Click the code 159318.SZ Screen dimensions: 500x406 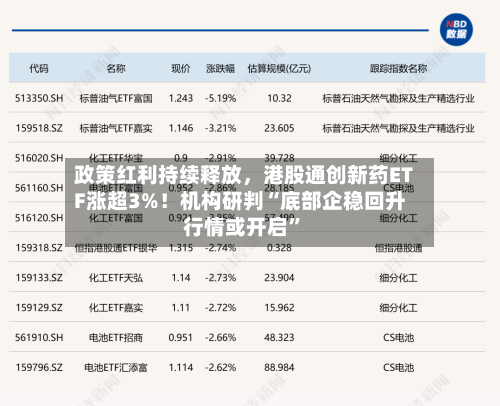tap(39, 248)
